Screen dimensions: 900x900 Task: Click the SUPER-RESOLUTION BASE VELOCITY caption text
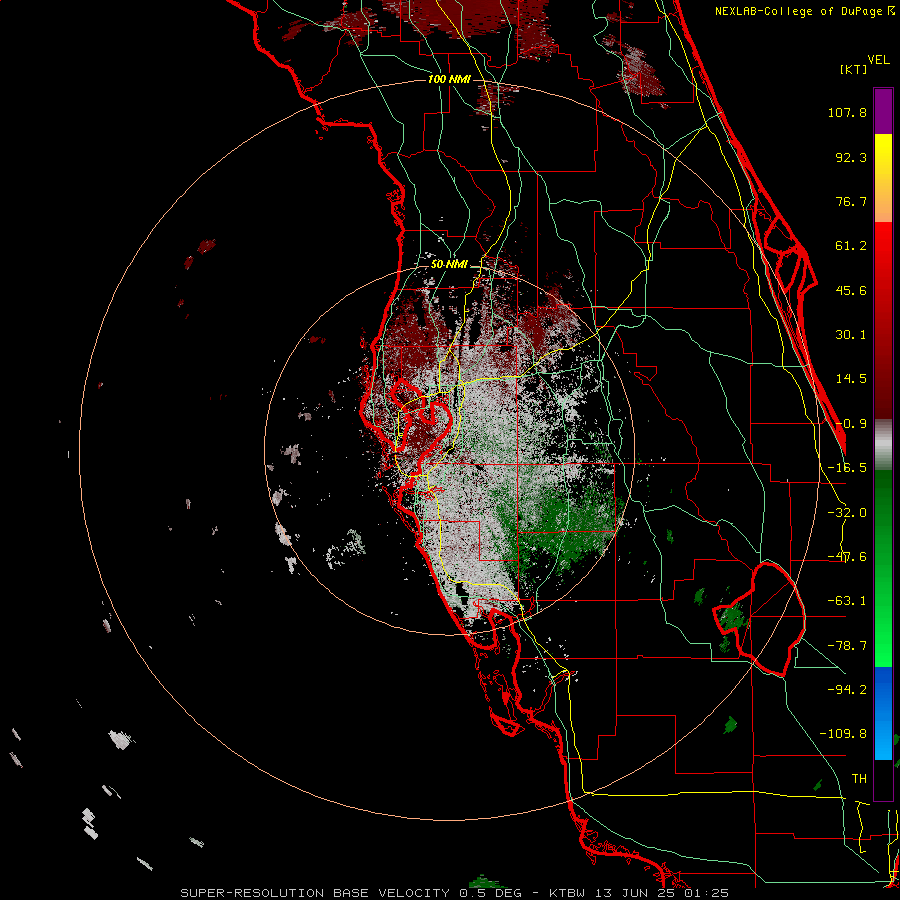(315, 893)
